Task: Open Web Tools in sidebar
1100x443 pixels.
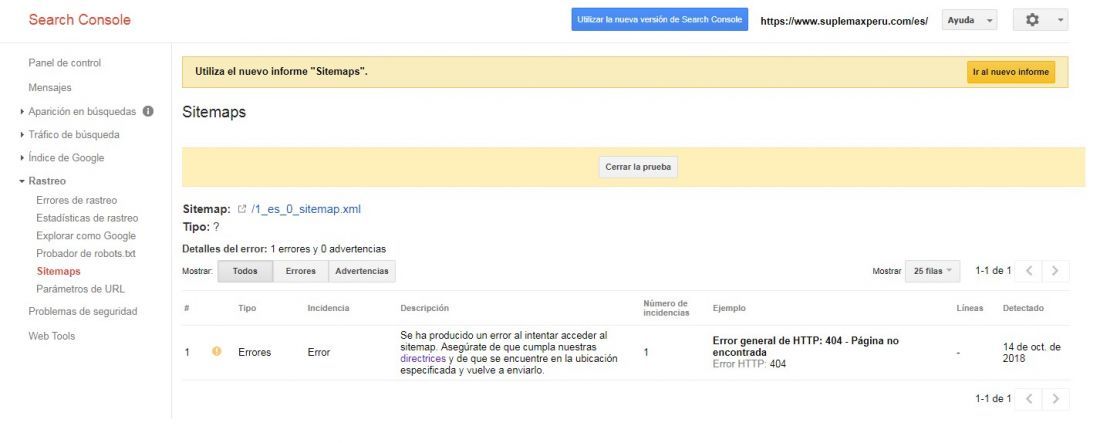Action: coord(51,336)
